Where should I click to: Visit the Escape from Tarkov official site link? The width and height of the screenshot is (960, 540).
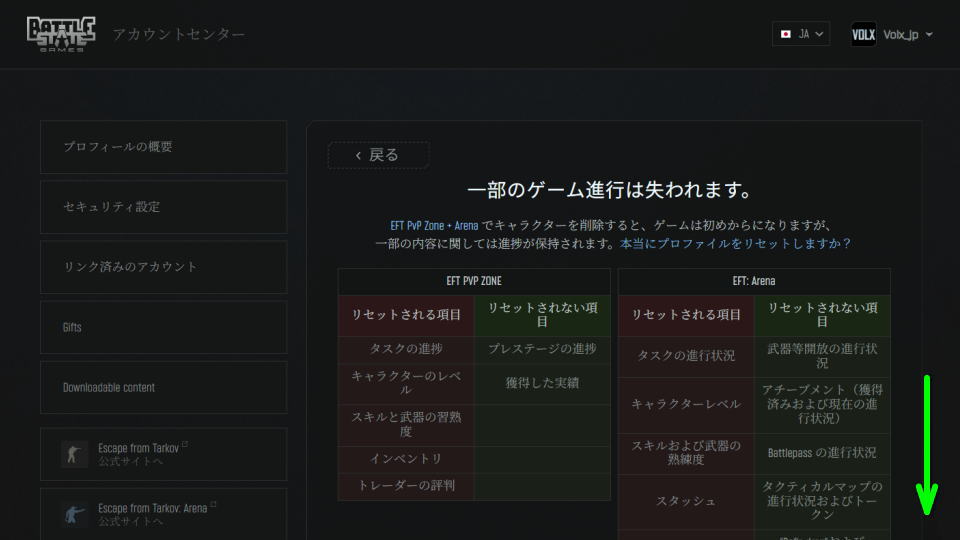(x=163, y=454)
